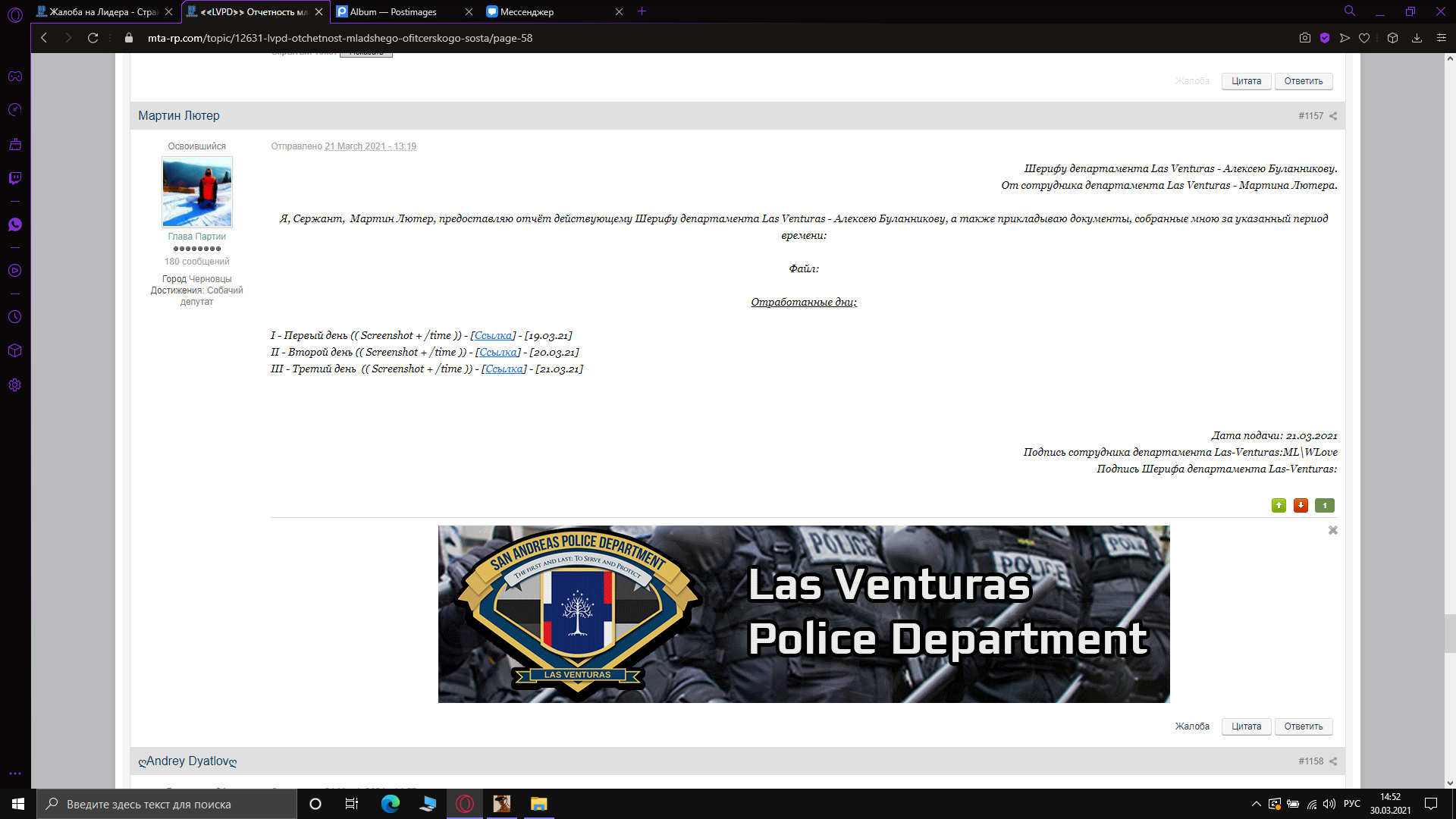Screen dimensions: 1456x819
Task: Click the green upvote arrow
Action: pos(1279,506)
